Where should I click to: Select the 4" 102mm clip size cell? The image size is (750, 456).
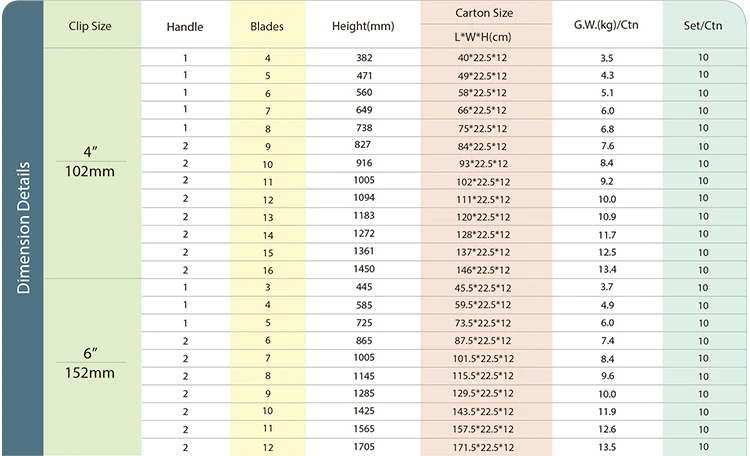pyautogui.click(x=90, y=162)
